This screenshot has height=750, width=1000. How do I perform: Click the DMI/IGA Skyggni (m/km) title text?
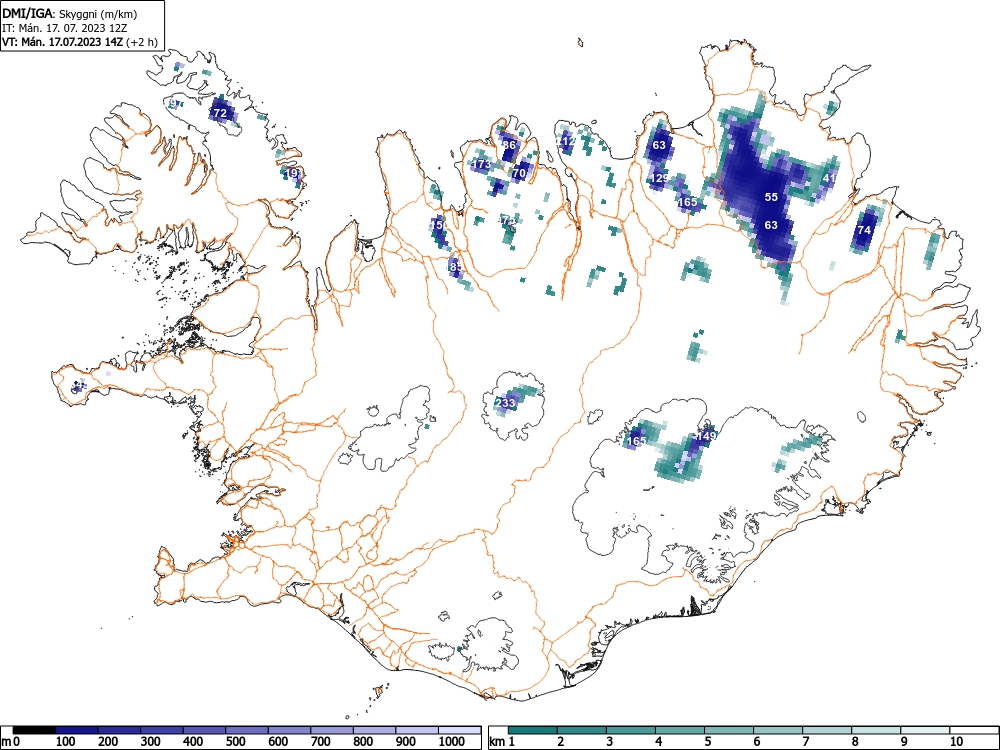click(70, 13)
